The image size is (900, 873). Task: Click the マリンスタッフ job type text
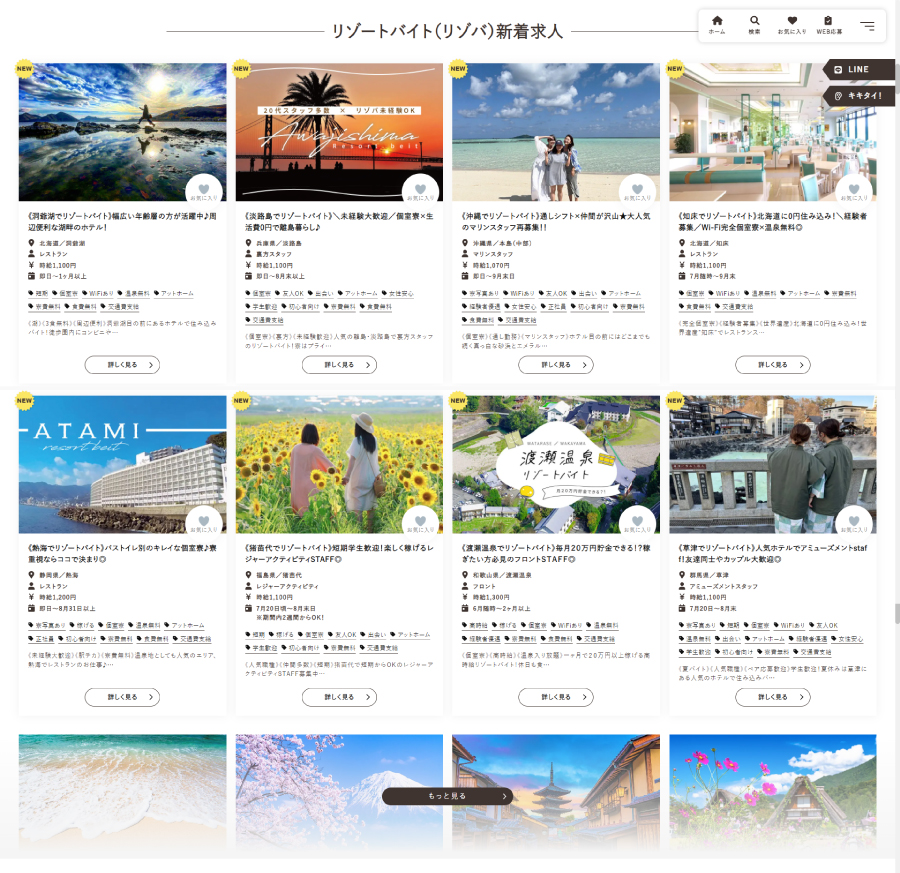pyautogui.click(x=492, y=254)
